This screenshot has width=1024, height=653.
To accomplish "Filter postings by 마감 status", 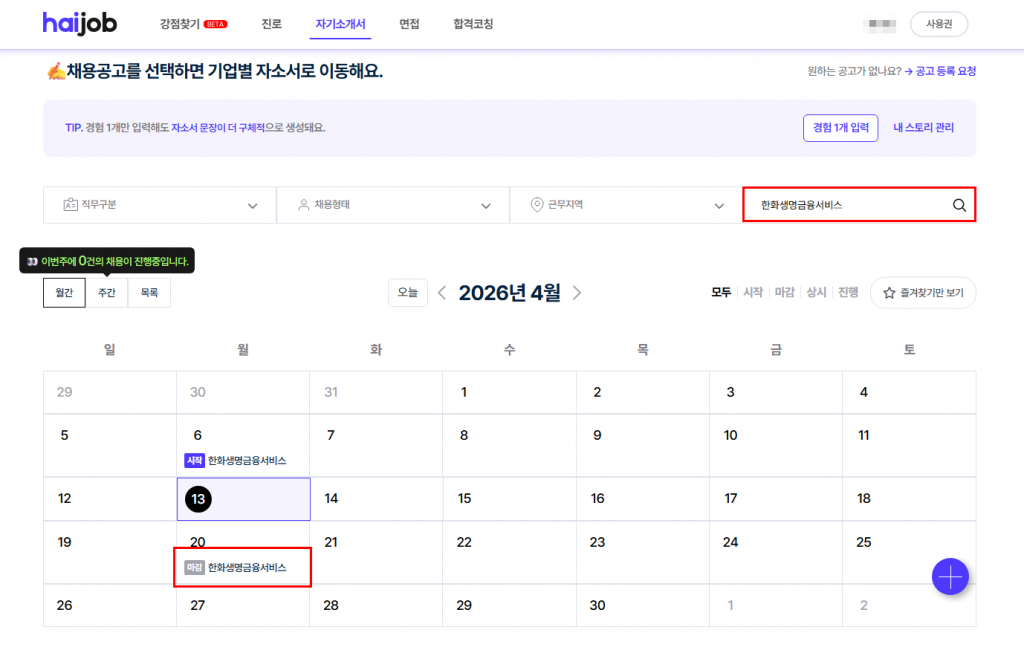I will point(785,293).
